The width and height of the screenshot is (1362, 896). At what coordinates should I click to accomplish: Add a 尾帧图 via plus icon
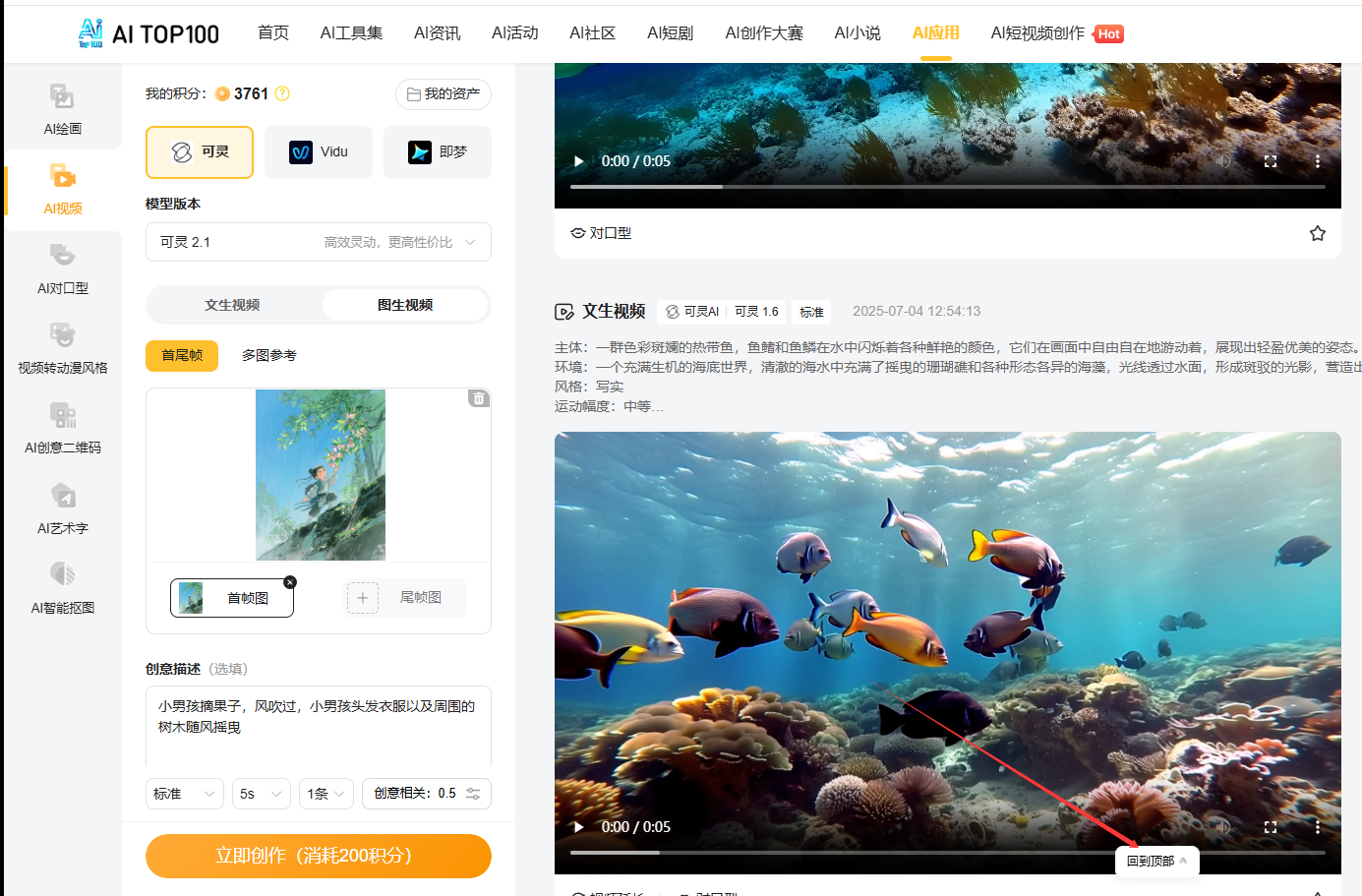[362, 598]
